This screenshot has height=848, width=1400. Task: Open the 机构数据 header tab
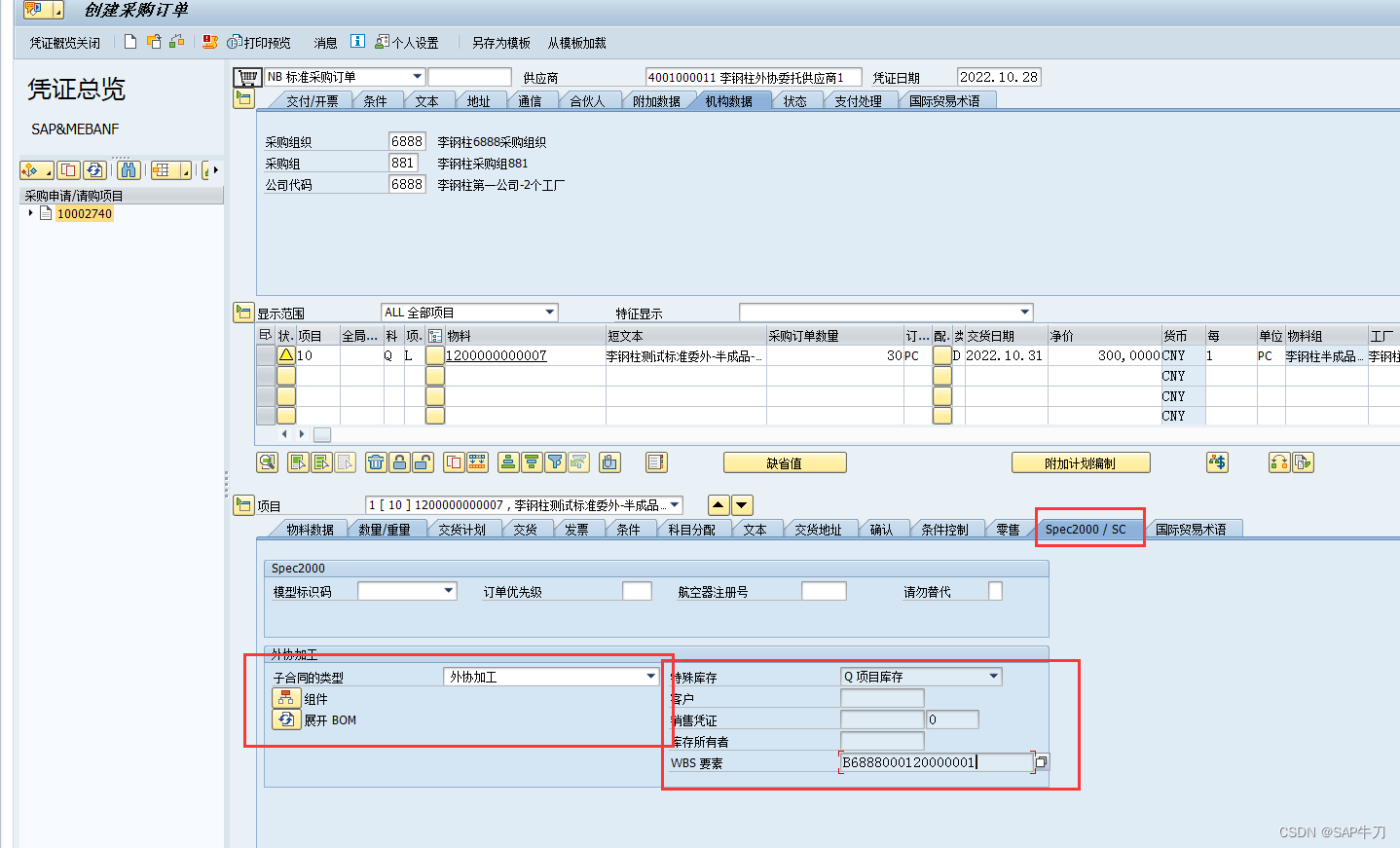coord(728,101)
